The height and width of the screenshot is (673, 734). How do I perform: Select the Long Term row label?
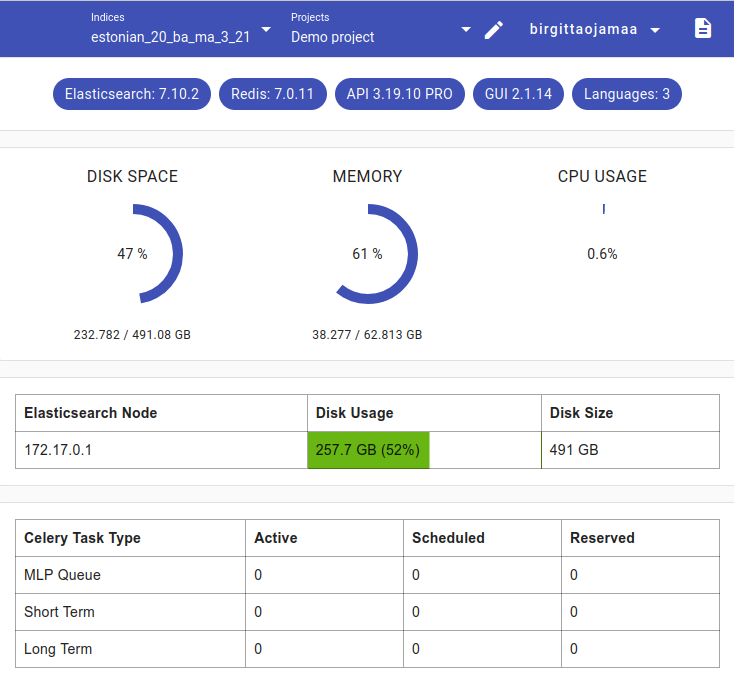(x=58, y=649)
